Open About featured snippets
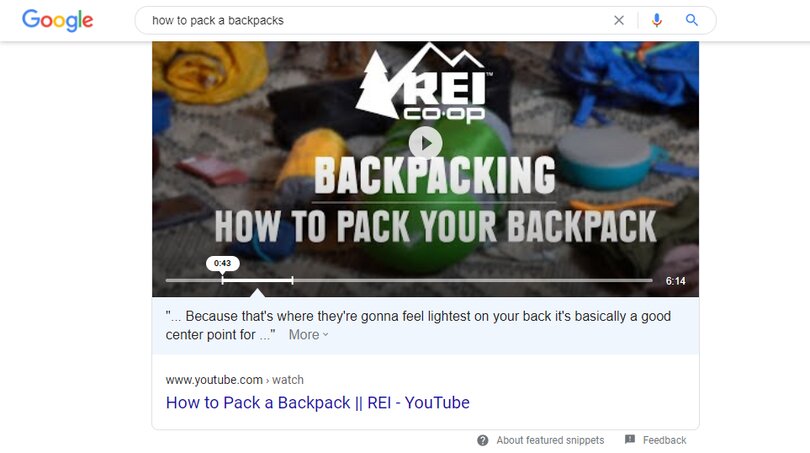The height and width of the screenshot is (453, 810). pyautogui.click(x=550, y=440)
